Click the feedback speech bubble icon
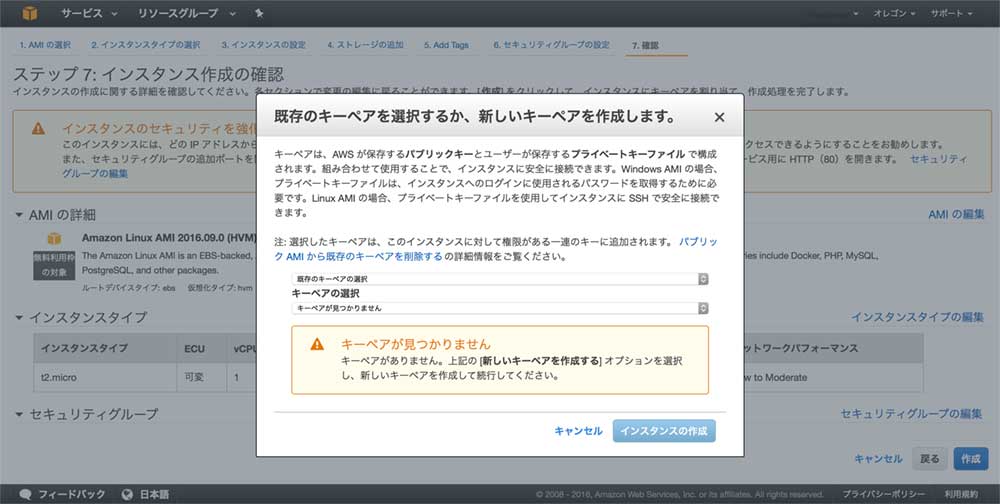 click(x=25, y=494)
